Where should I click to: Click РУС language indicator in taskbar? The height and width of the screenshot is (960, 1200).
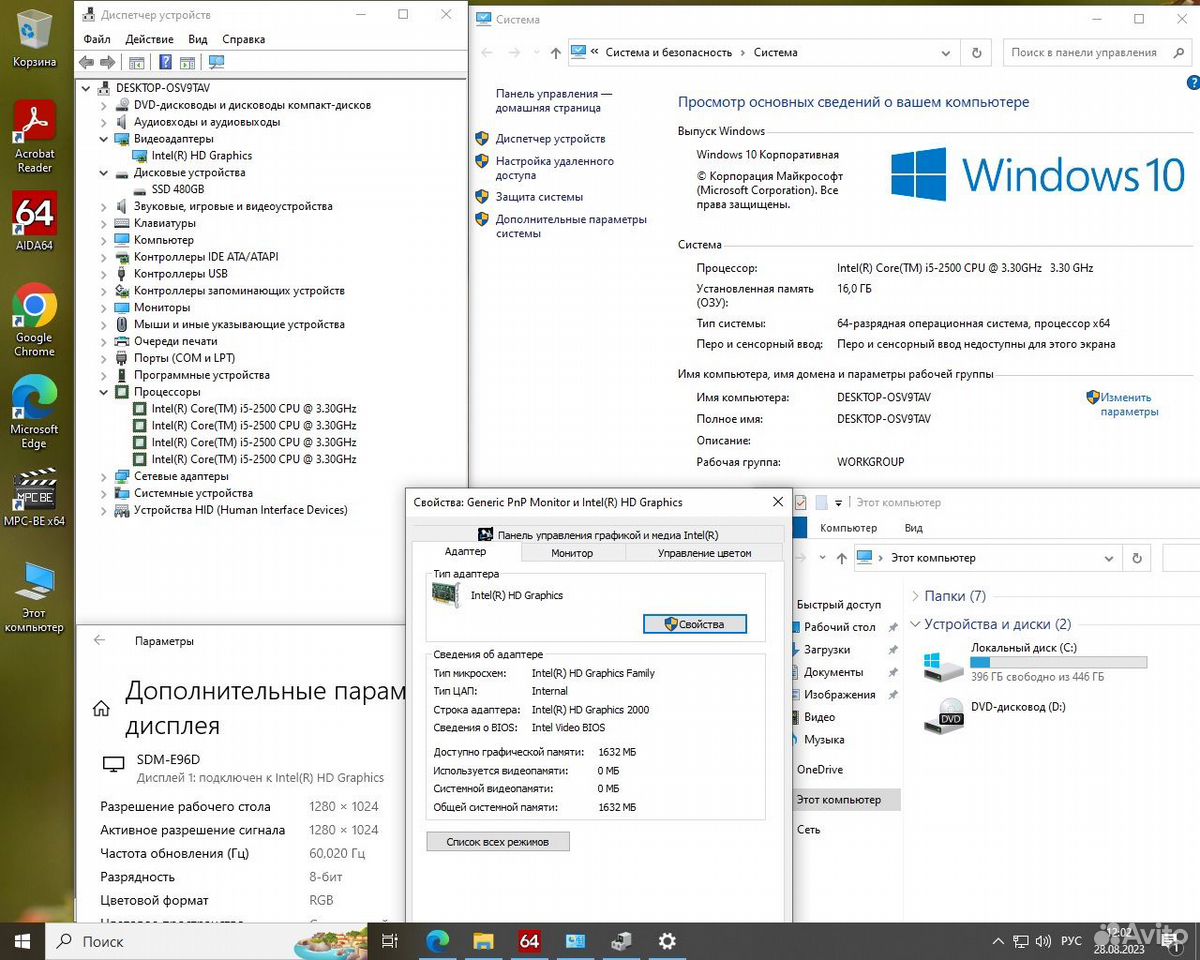(x=1071, y=942)
